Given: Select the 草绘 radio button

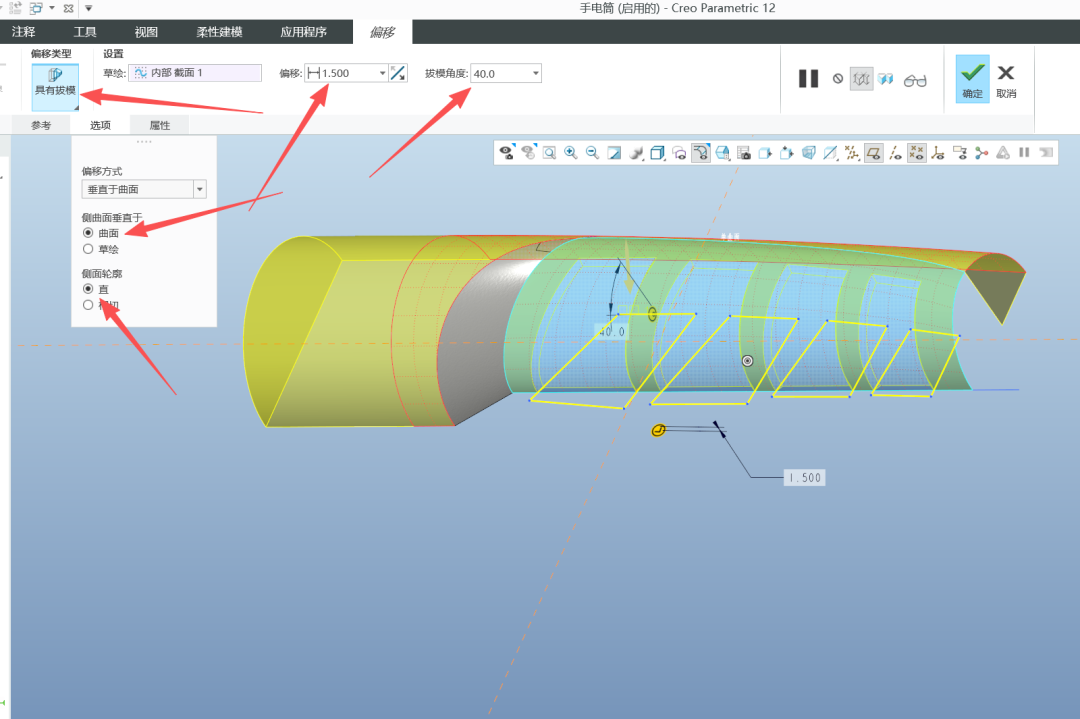Looking at the screenshot, I should (88, 249).
